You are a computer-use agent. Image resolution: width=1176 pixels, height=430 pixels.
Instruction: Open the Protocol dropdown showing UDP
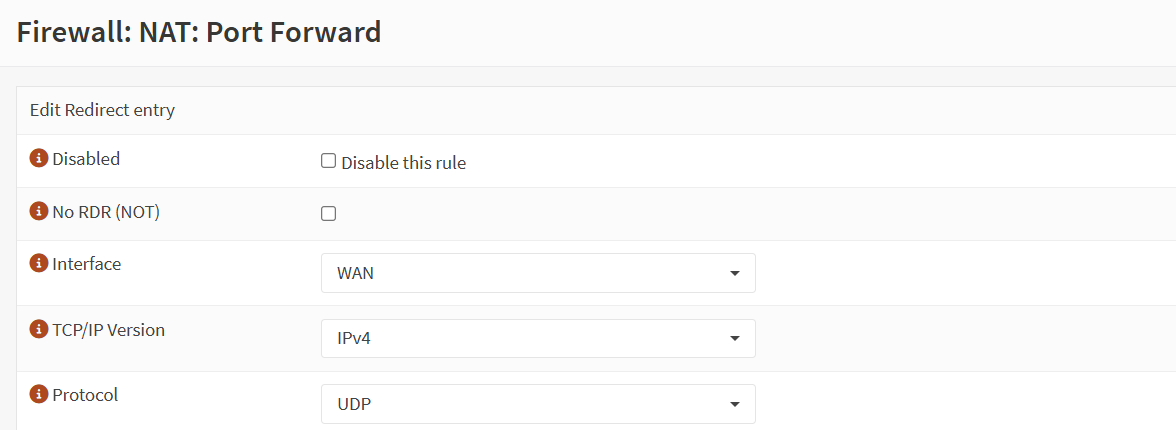[538, 404]
